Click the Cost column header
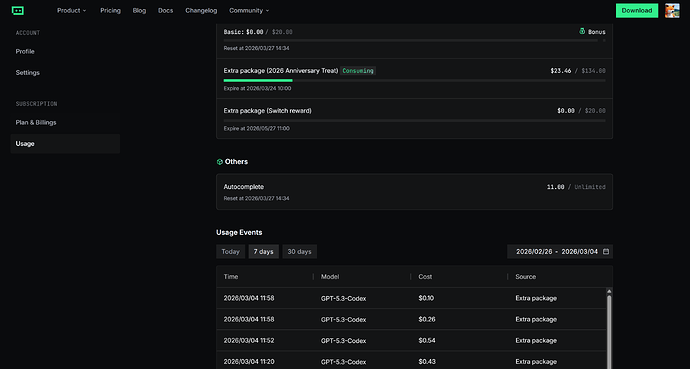690x369 pixels. pos(425,277)
